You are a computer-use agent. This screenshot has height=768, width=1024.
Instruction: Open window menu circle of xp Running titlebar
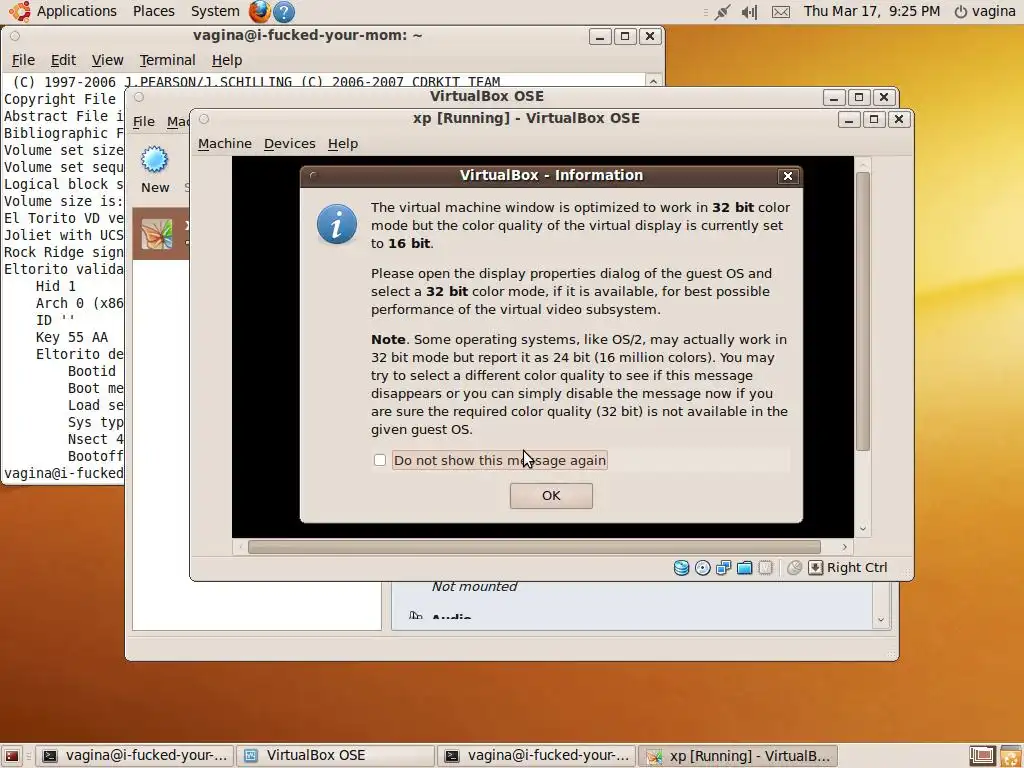(x=204, y=119)
